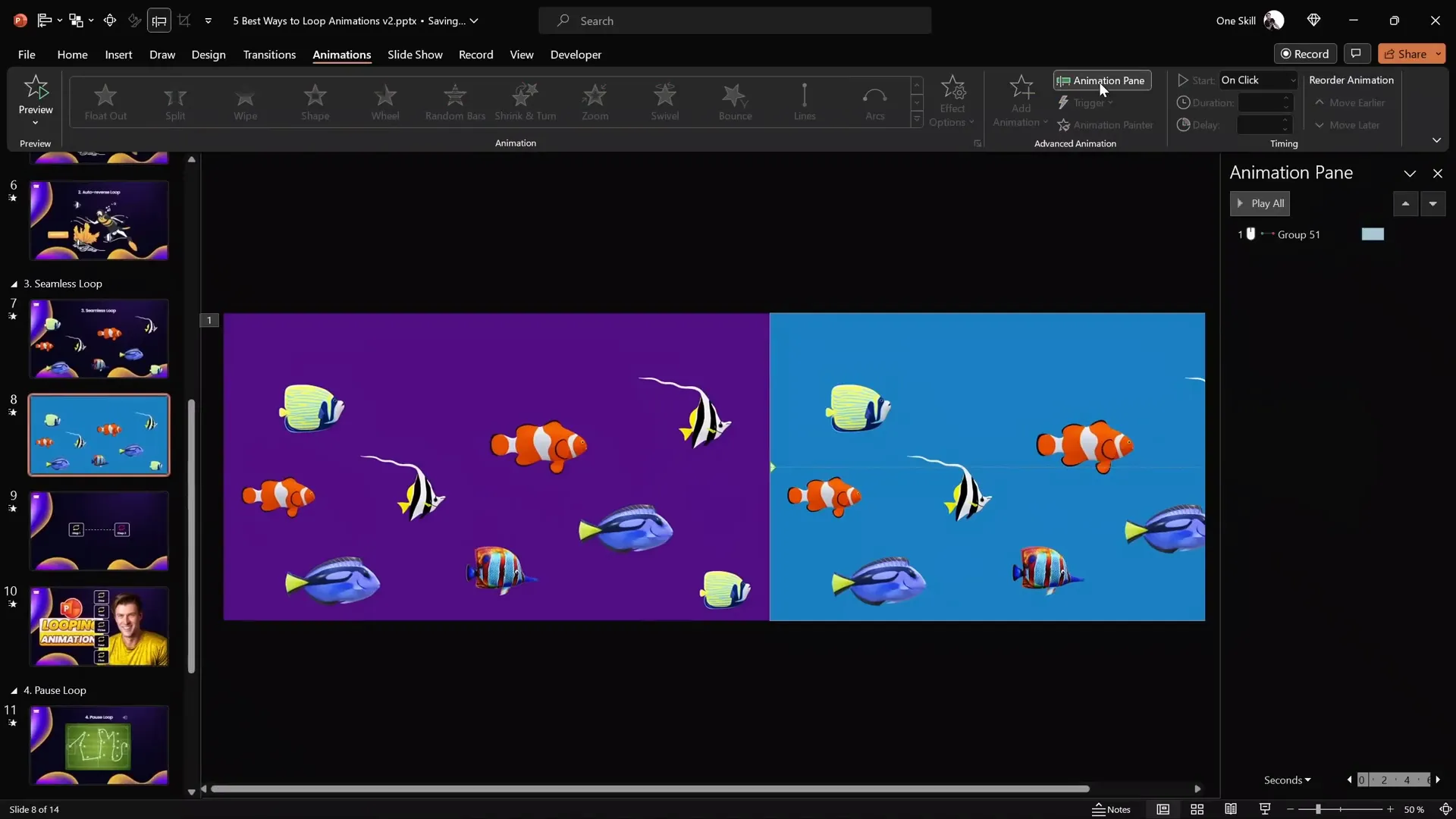Image resolution: width=1456 pixels, height=819 pixels.
Task: Open Notes pane from status bar
Action: point(1111,809)
